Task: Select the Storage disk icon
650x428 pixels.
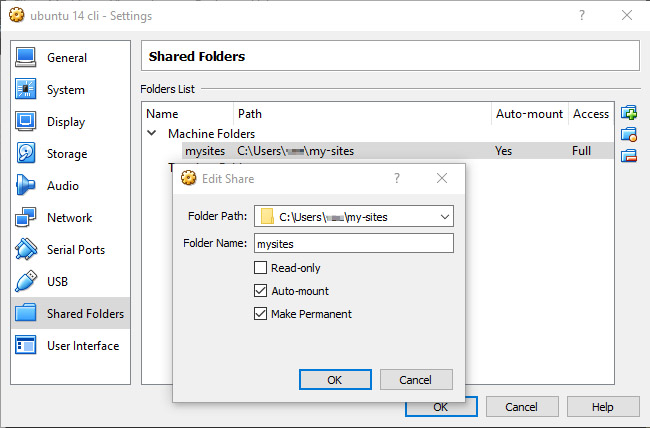Action: (x=26, y=154)
